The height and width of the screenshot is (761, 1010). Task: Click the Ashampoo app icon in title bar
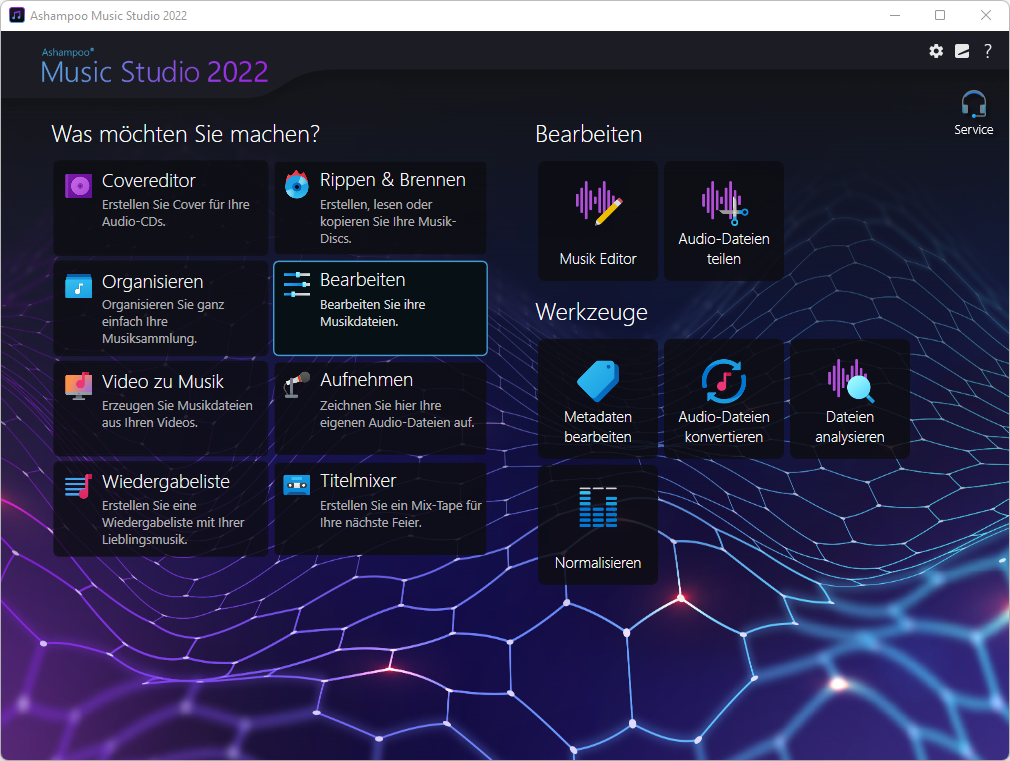click(17, 15)
